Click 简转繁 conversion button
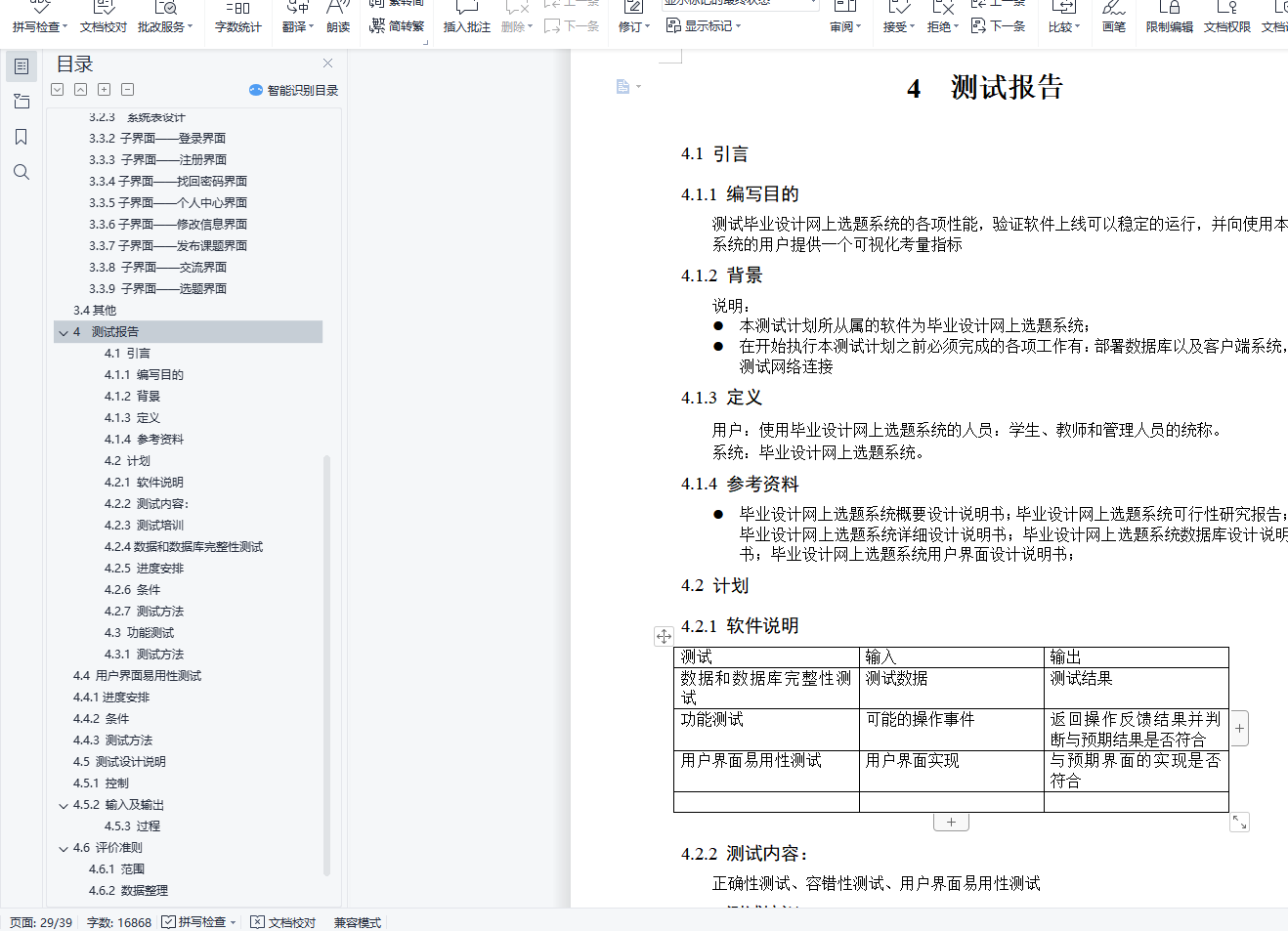The width and height of the screenshot is (1288, 931). pyautogui.click(x=397, y=26)
